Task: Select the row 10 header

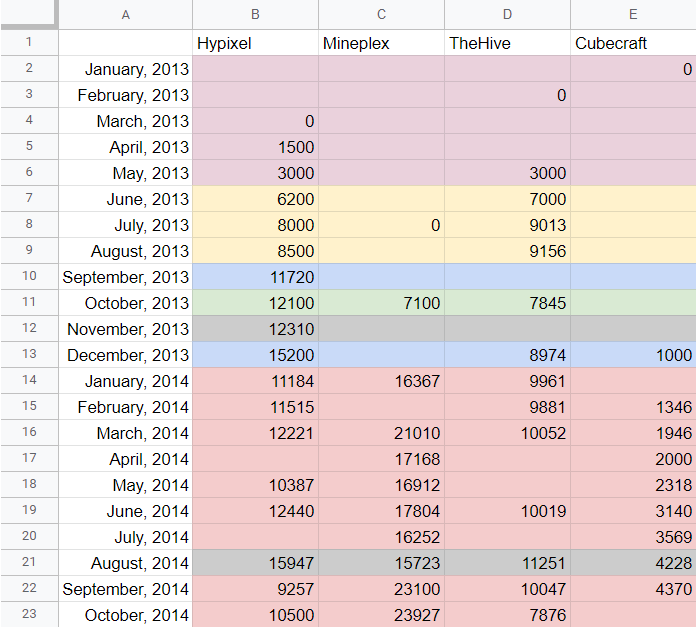Action: pos(28,277)
